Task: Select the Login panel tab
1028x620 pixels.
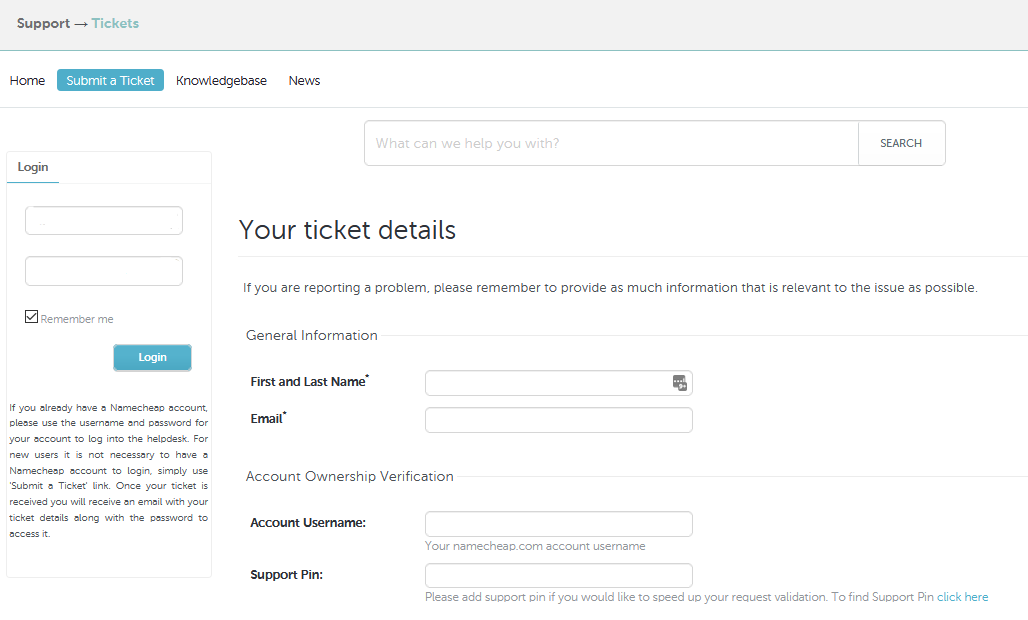Action: 33,167
